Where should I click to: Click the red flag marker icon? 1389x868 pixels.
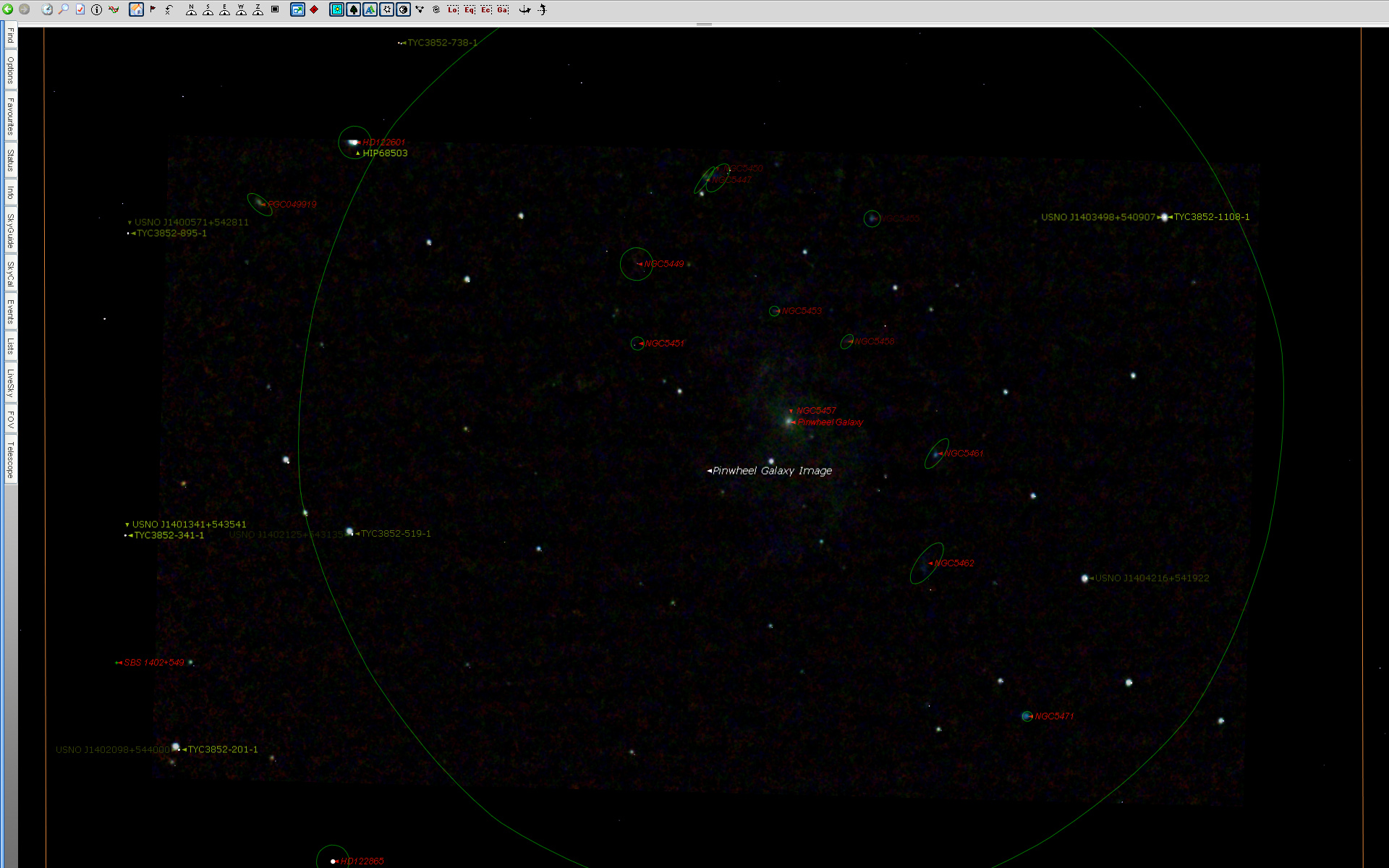[153, 9]
